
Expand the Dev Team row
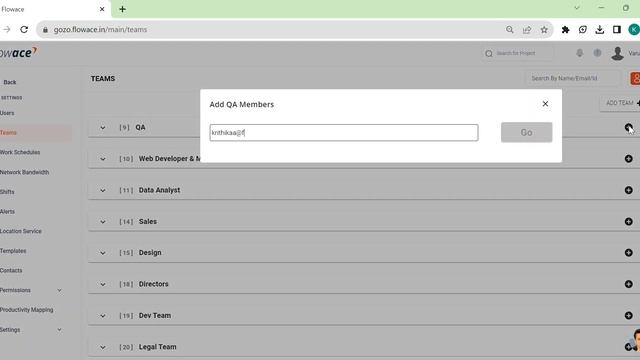[102, 316]
